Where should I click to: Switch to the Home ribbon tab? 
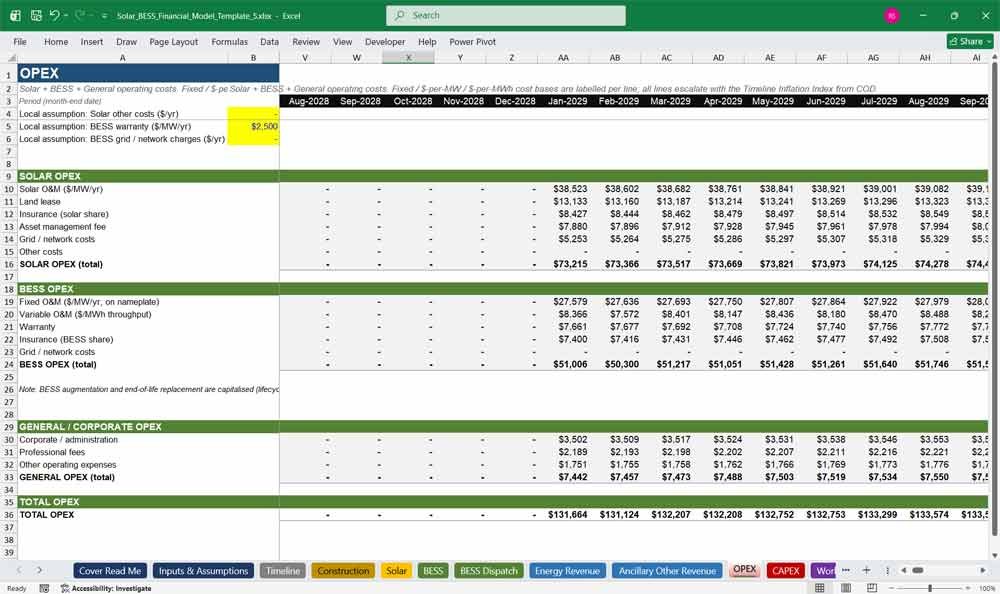point(56,41)
